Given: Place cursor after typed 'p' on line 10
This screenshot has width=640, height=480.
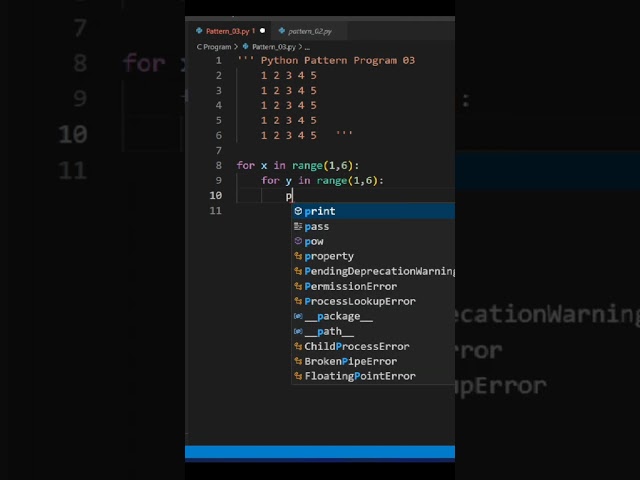Looking at the screenshot, I should point(292,196).
